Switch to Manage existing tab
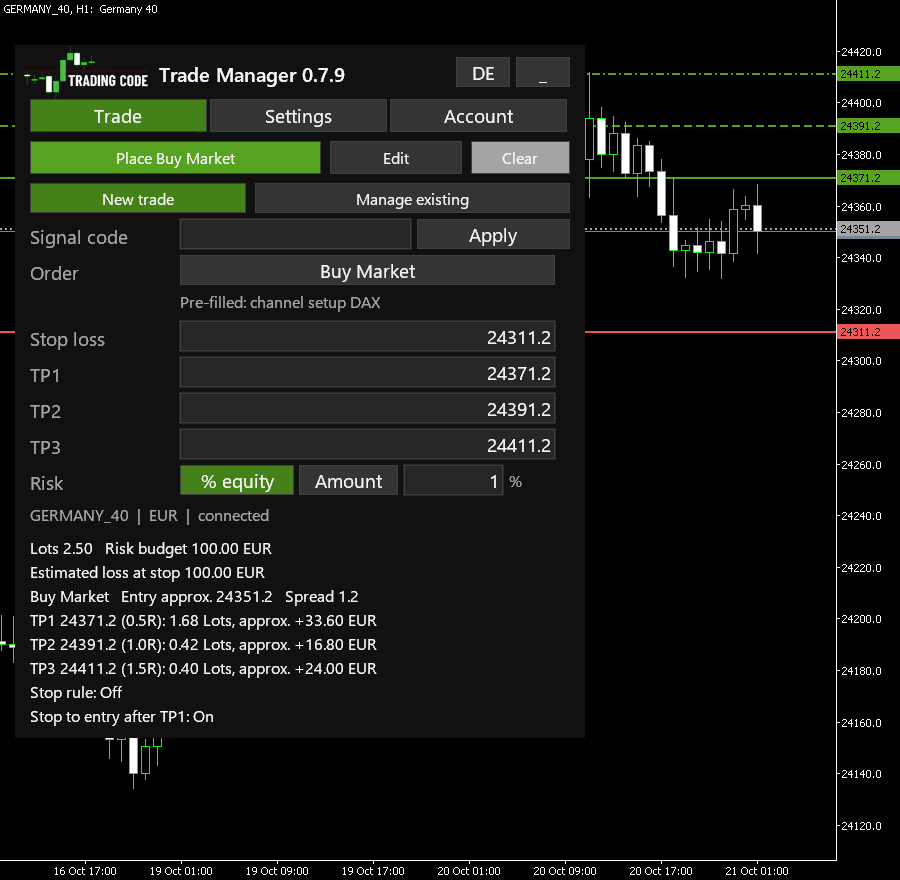 coord(412,199)
